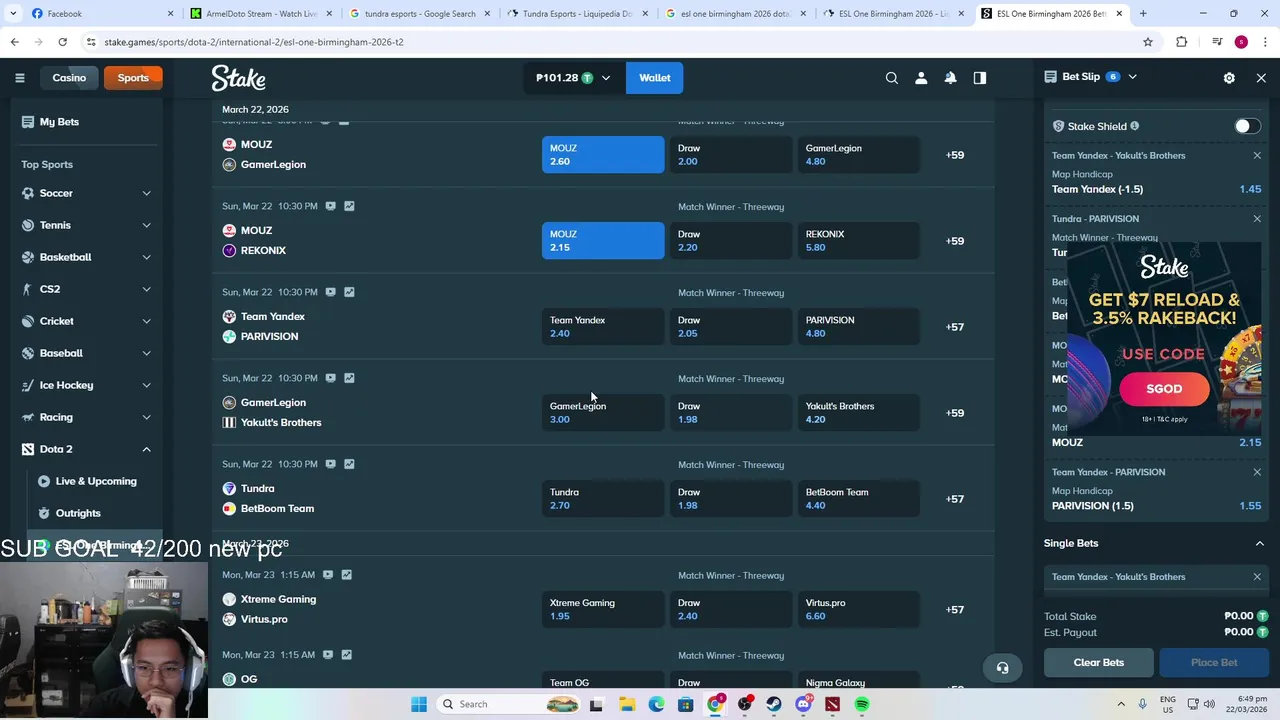Open Steam from the taskbar

click(774, 704)
